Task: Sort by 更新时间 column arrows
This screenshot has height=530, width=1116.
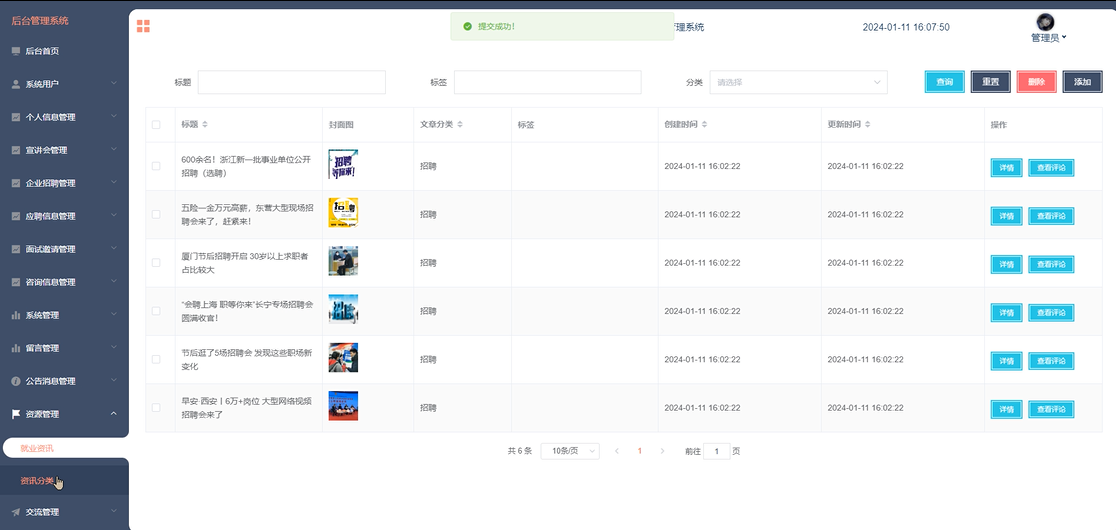Action: click(x=868, y=124)
